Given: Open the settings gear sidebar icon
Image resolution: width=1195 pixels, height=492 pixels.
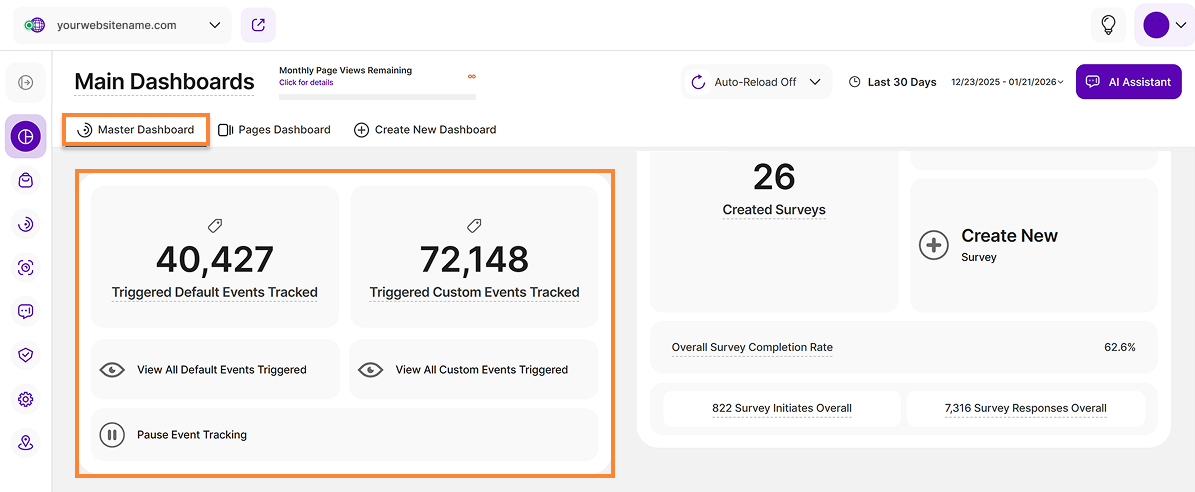Looking at the screenshot, I should click(26, 399).
